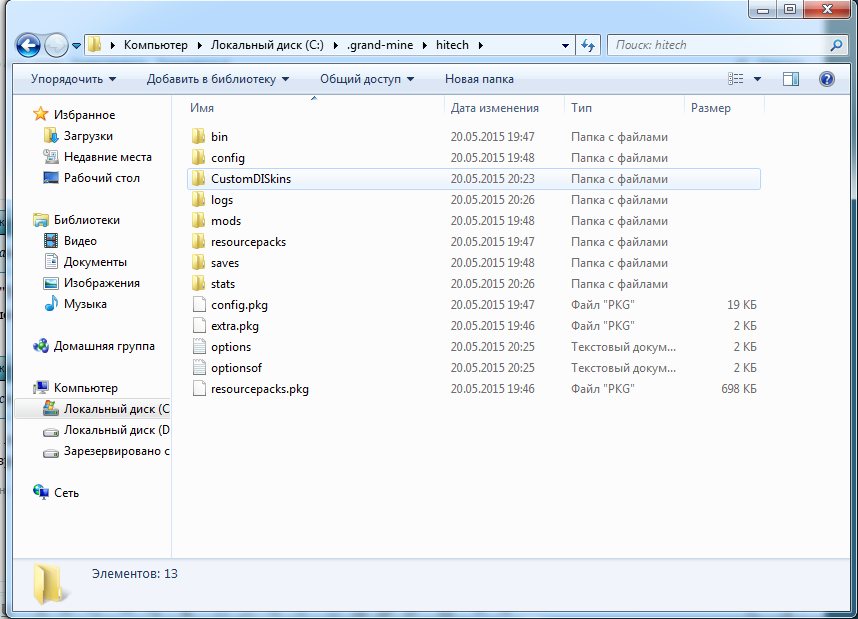The width and height of the screenshot is (858, 619).
Task: Select the optionsof text file icon
Action: click(x=199, y=368)
